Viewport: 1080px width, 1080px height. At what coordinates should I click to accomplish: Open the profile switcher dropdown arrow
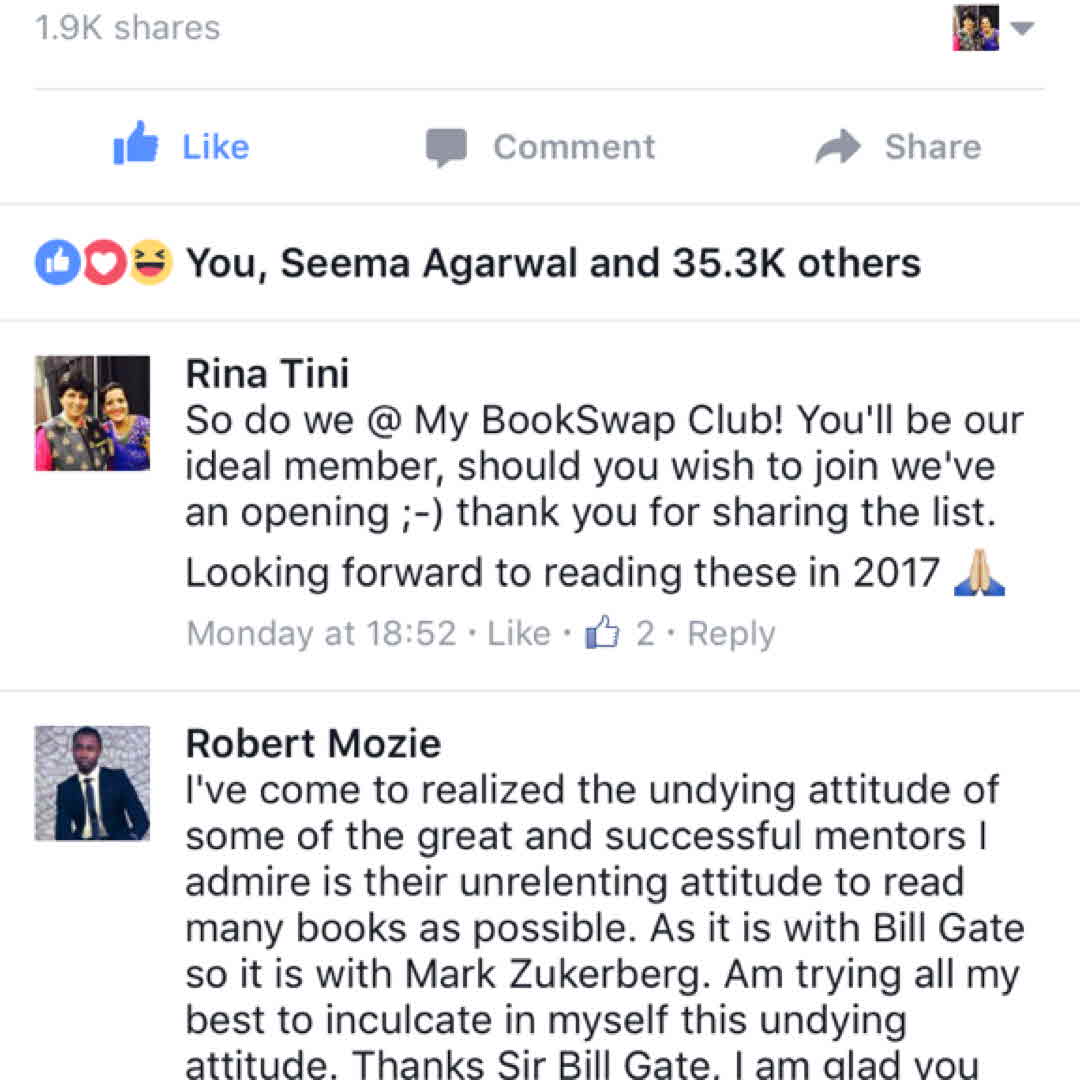tap(1022, 28)
